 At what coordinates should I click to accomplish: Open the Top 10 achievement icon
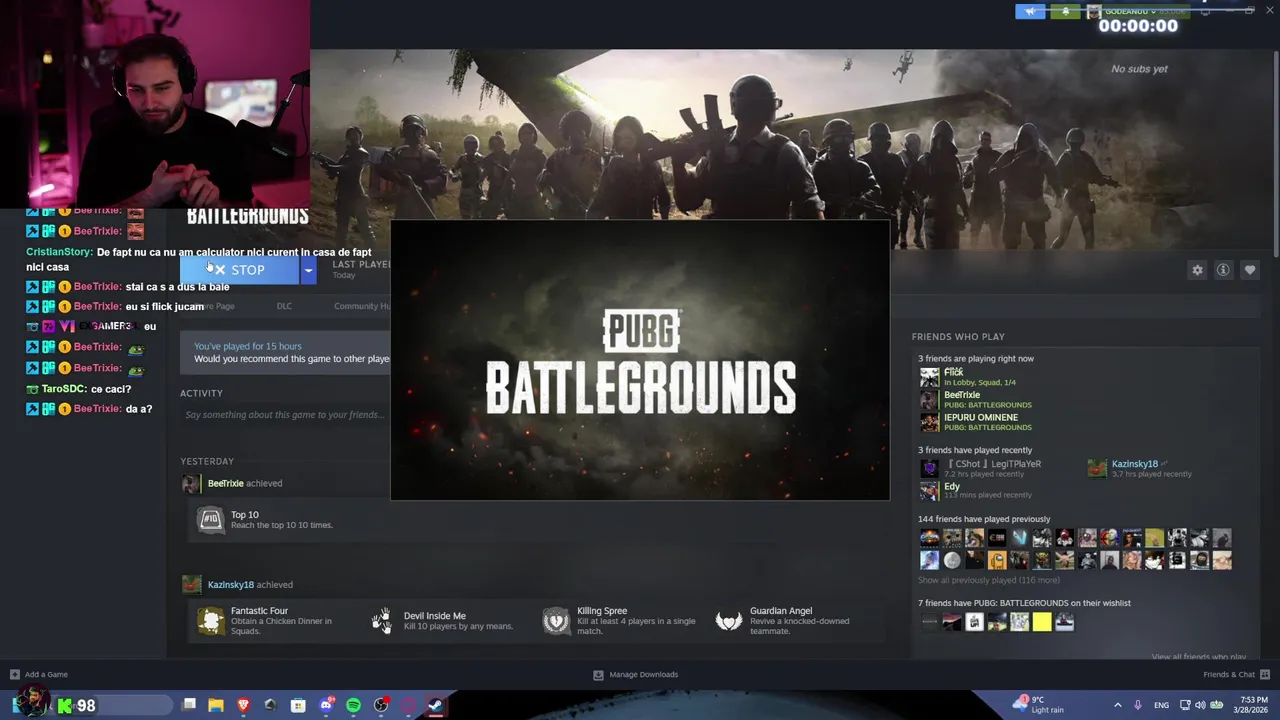pos(210,520)
